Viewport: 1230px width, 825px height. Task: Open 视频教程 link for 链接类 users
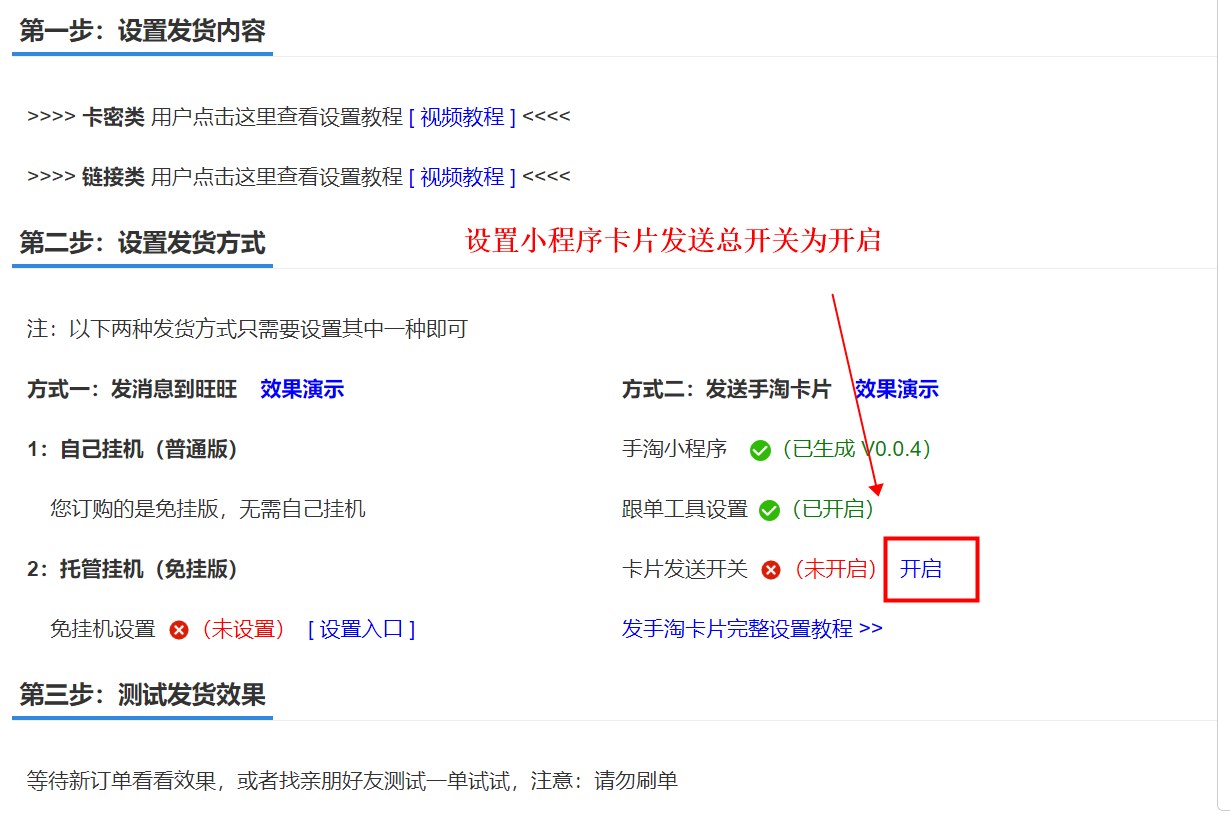tap(462, 177)
